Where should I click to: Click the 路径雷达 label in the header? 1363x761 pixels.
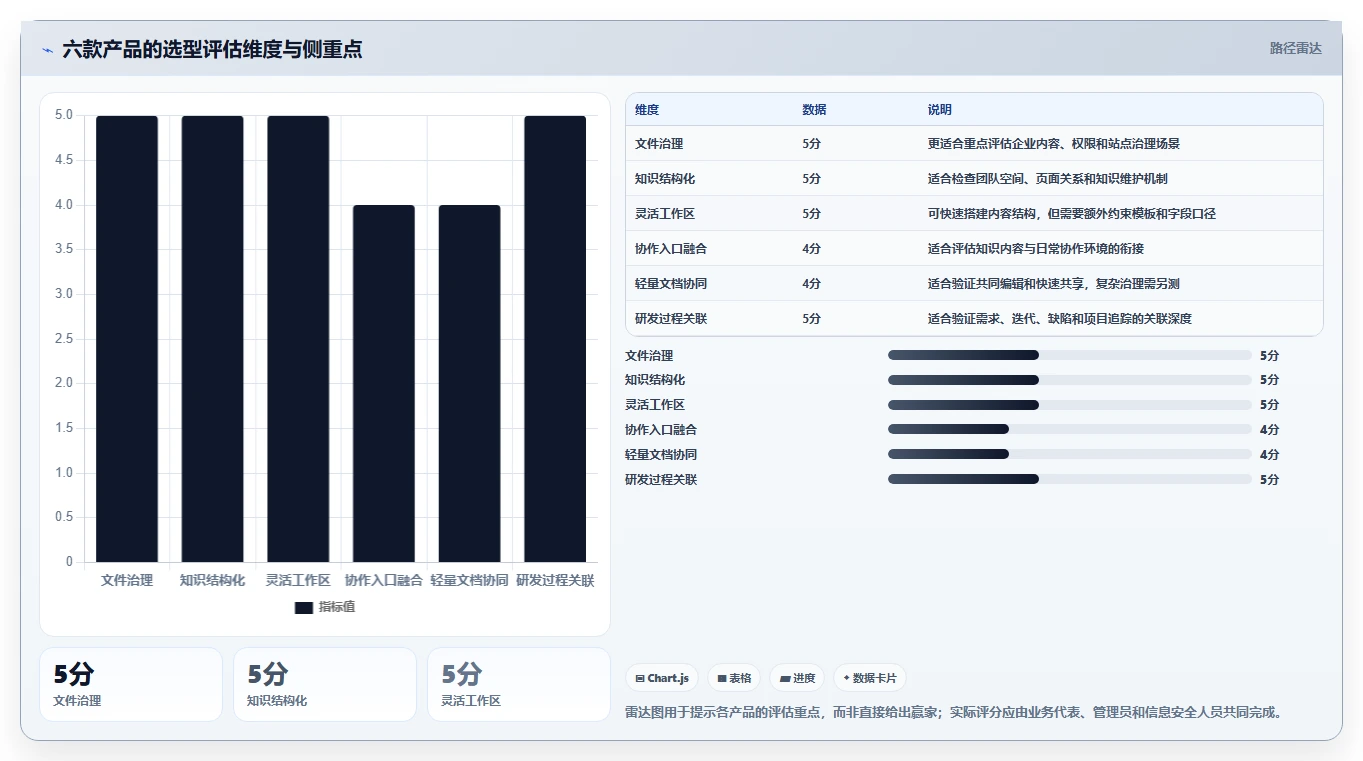[x=1296, y=48]
